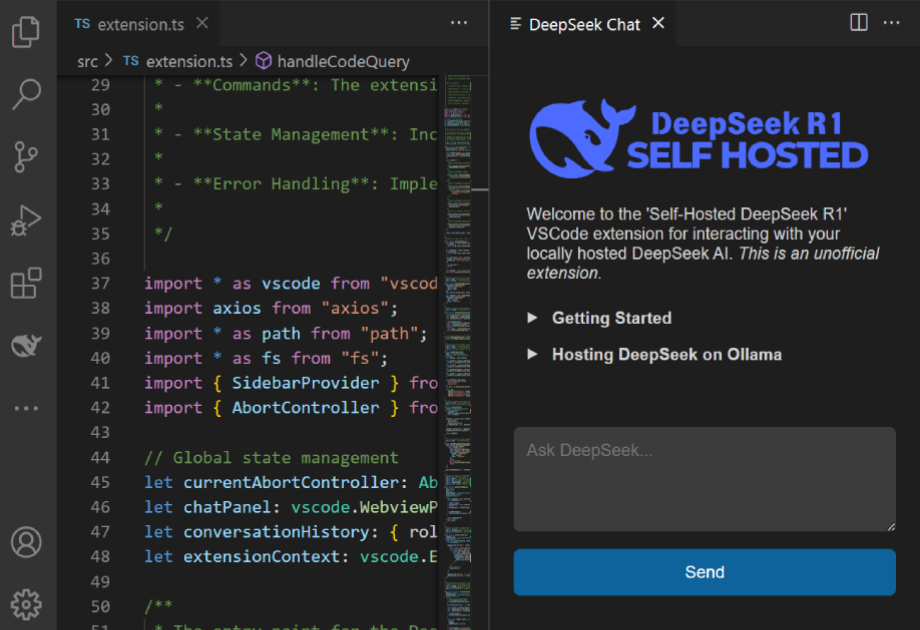Open the Source Control view
This screenshot has width=920, height=630.
click(x=26, y=157)
